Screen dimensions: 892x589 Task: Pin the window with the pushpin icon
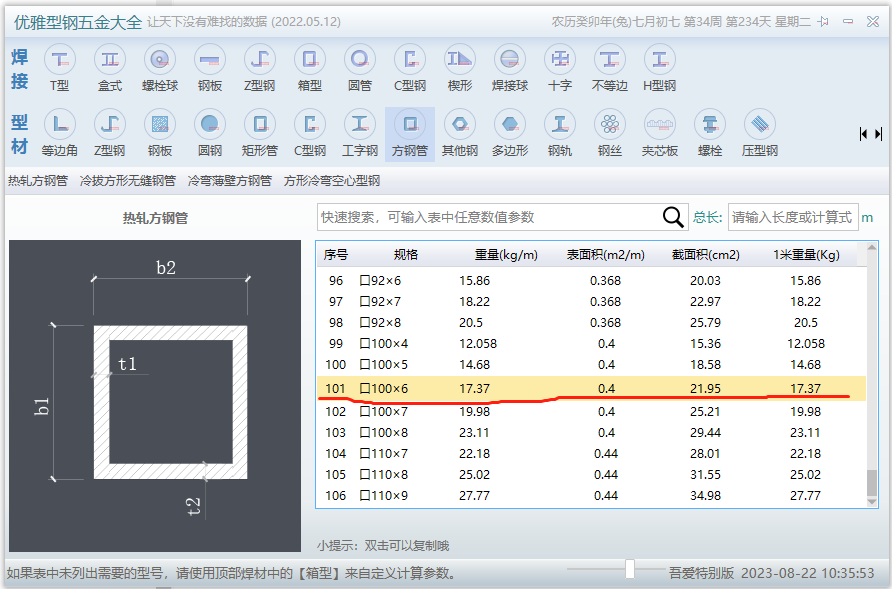pos(823,22)
